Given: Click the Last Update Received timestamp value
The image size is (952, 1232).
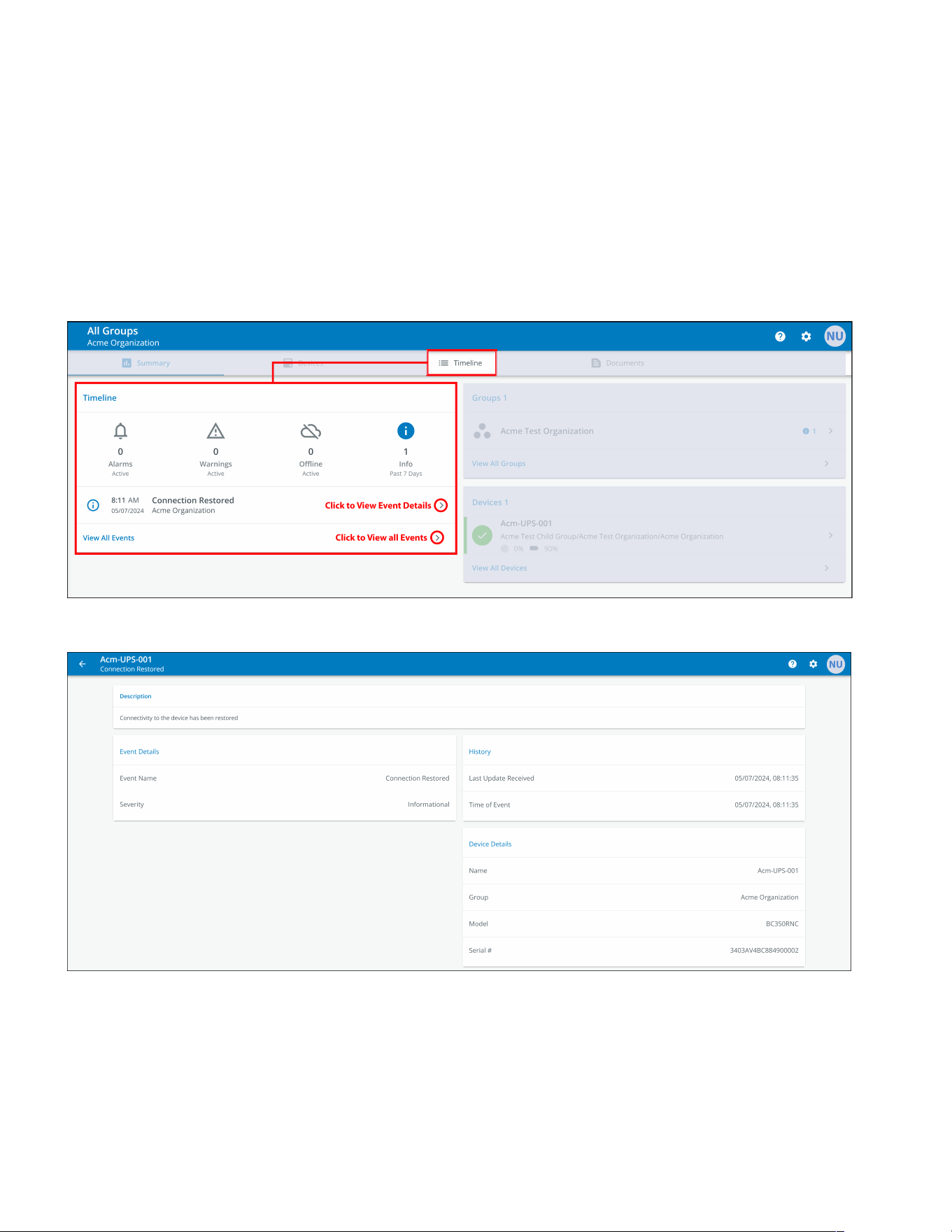Looking at the screenshot, I should (767, 779).
